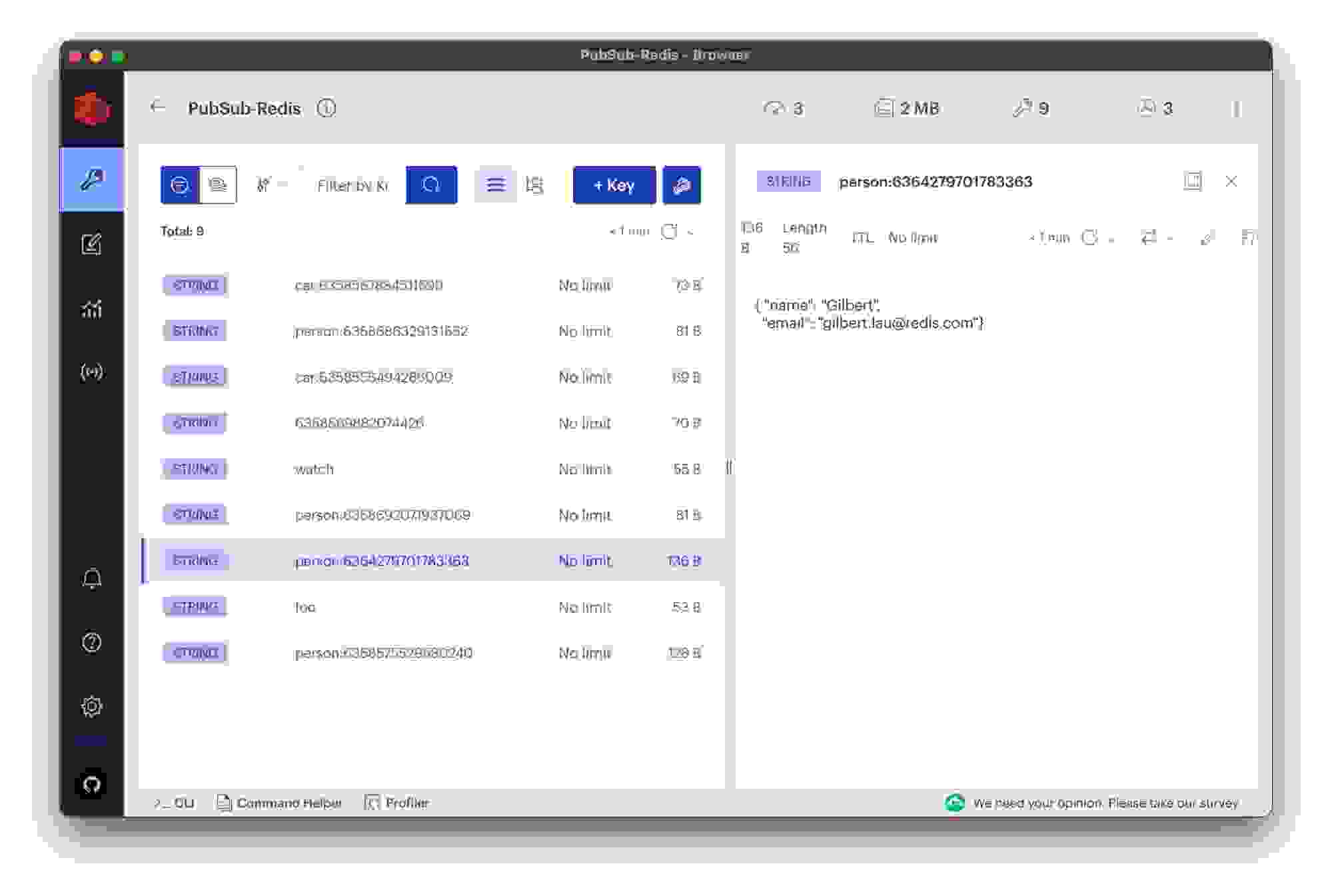This screenshot has width=1332, height=896.
Task: Add a new key with + Key
Action: pyautogui.click(x=613, y=186)
